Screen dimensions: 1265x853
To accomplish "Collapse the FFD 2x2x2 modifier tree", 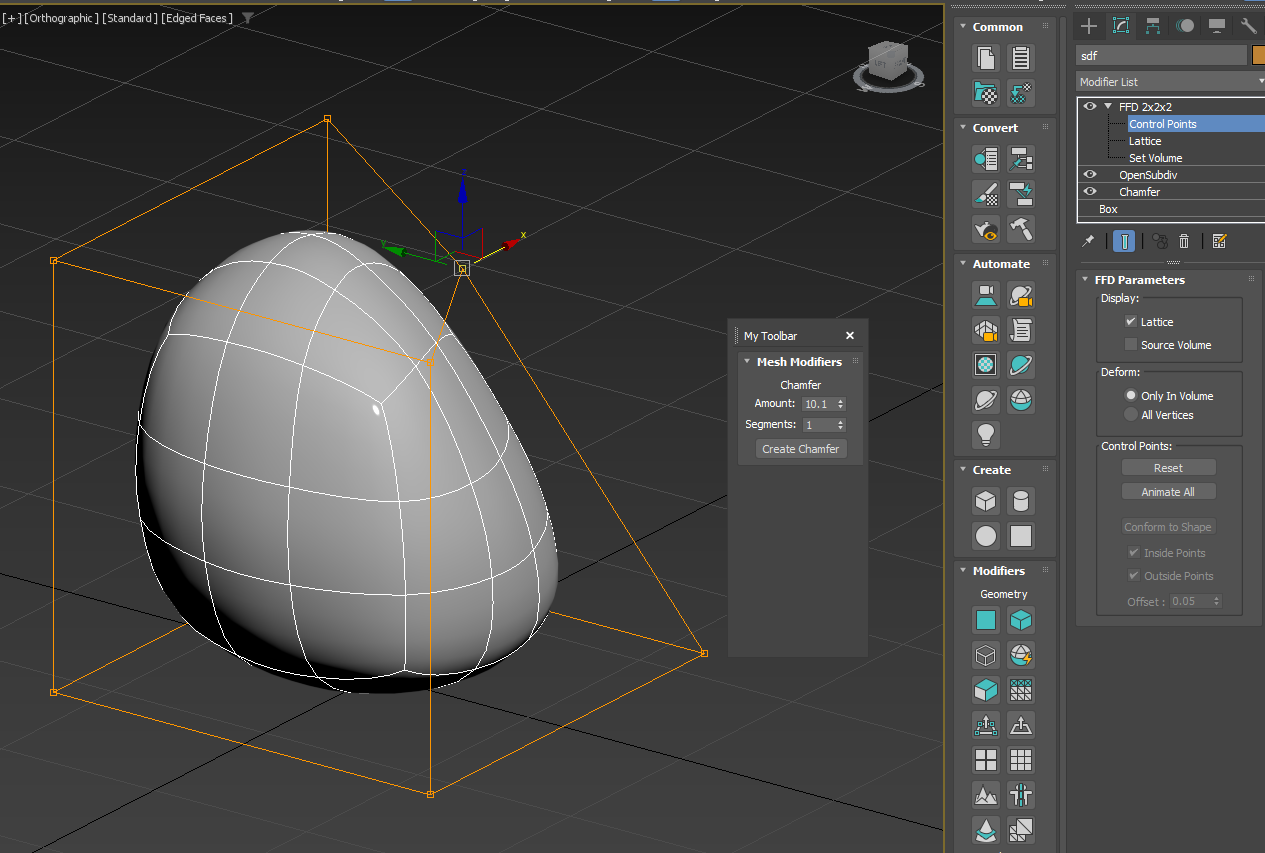I will click(x=1108, y=107).
